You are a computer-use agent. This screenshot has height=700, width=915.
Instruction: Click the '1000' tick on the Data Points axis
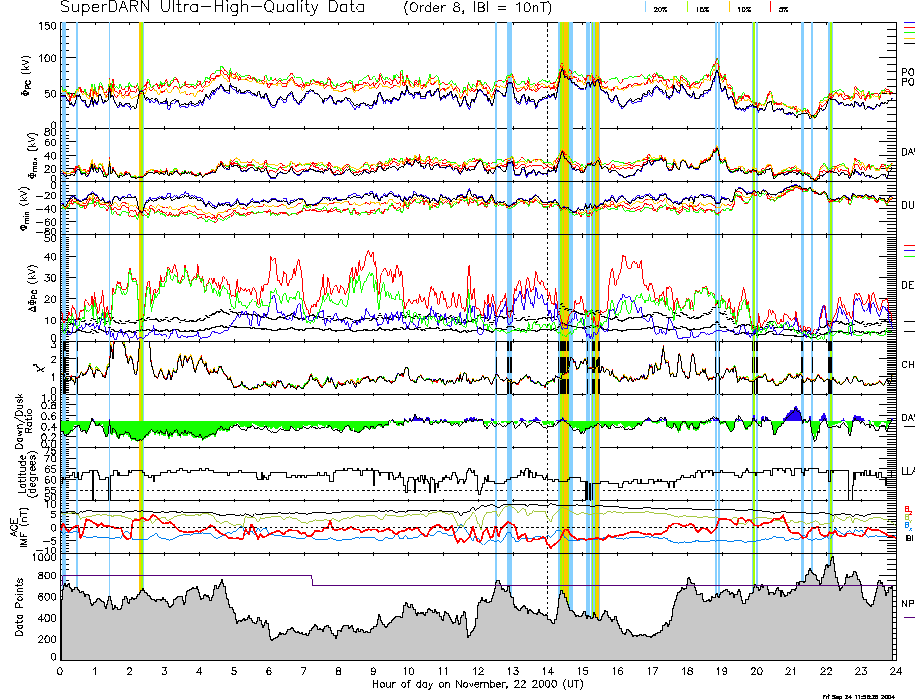(x=44, y=557)
